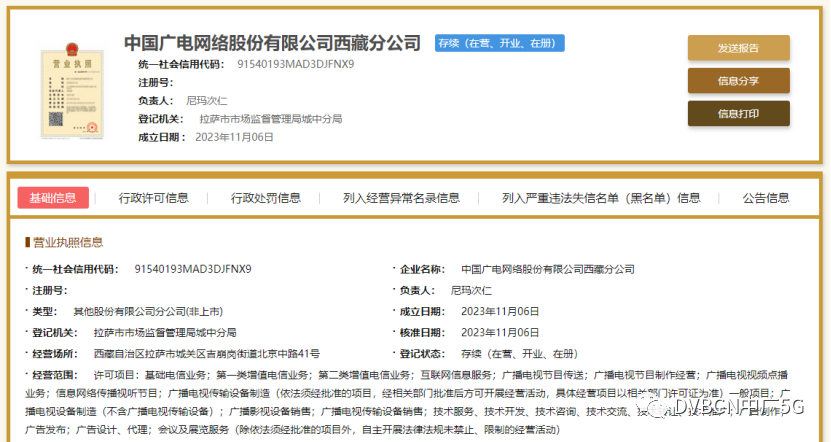Go to 列入经营异常名录信息 tab

(401, 198)
